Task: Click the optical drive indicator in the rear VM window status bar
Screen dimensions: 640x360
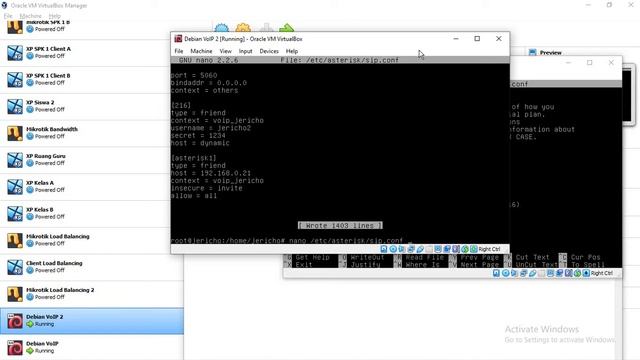Action: [x=506, y=273]
